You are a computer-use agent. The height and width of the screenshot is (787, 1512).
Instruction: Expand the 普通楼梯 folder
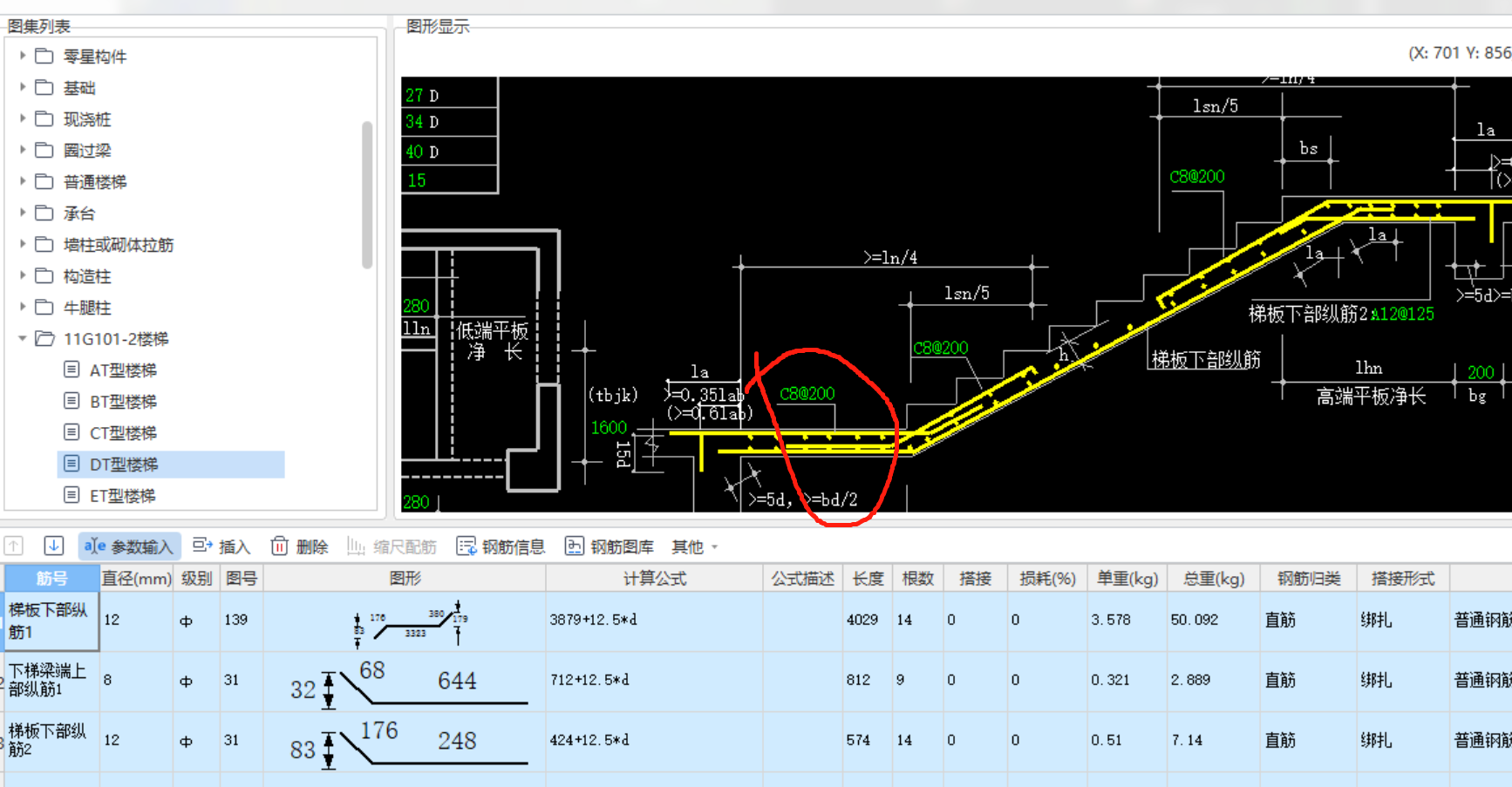click(23, 181)
